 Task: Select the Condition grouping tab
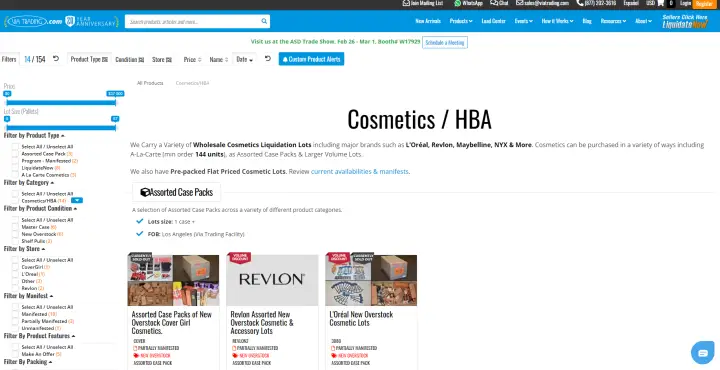point(129,59)
